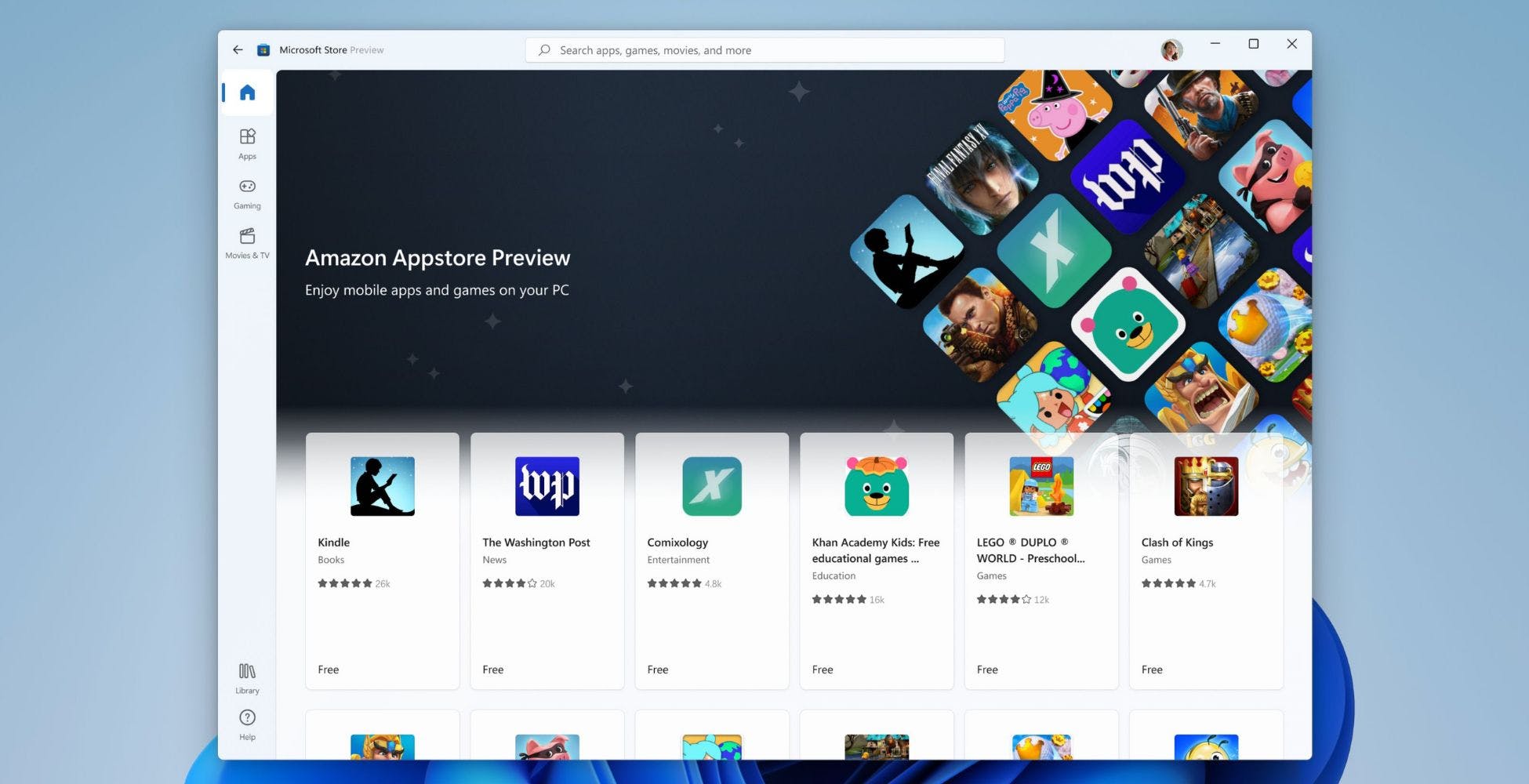1529x784 pixels.
Task: Click the search apps and games field
Action: tap(764, 49)
